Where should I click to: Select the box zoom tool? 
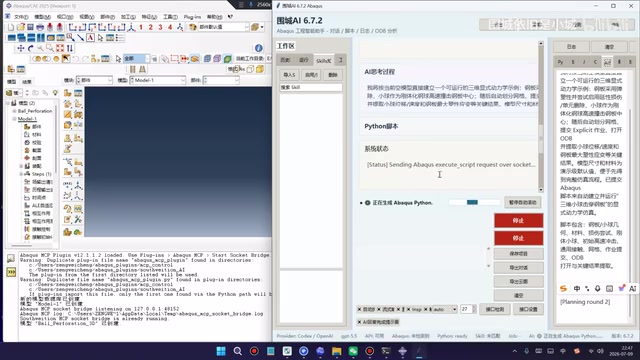coord(50,48)
